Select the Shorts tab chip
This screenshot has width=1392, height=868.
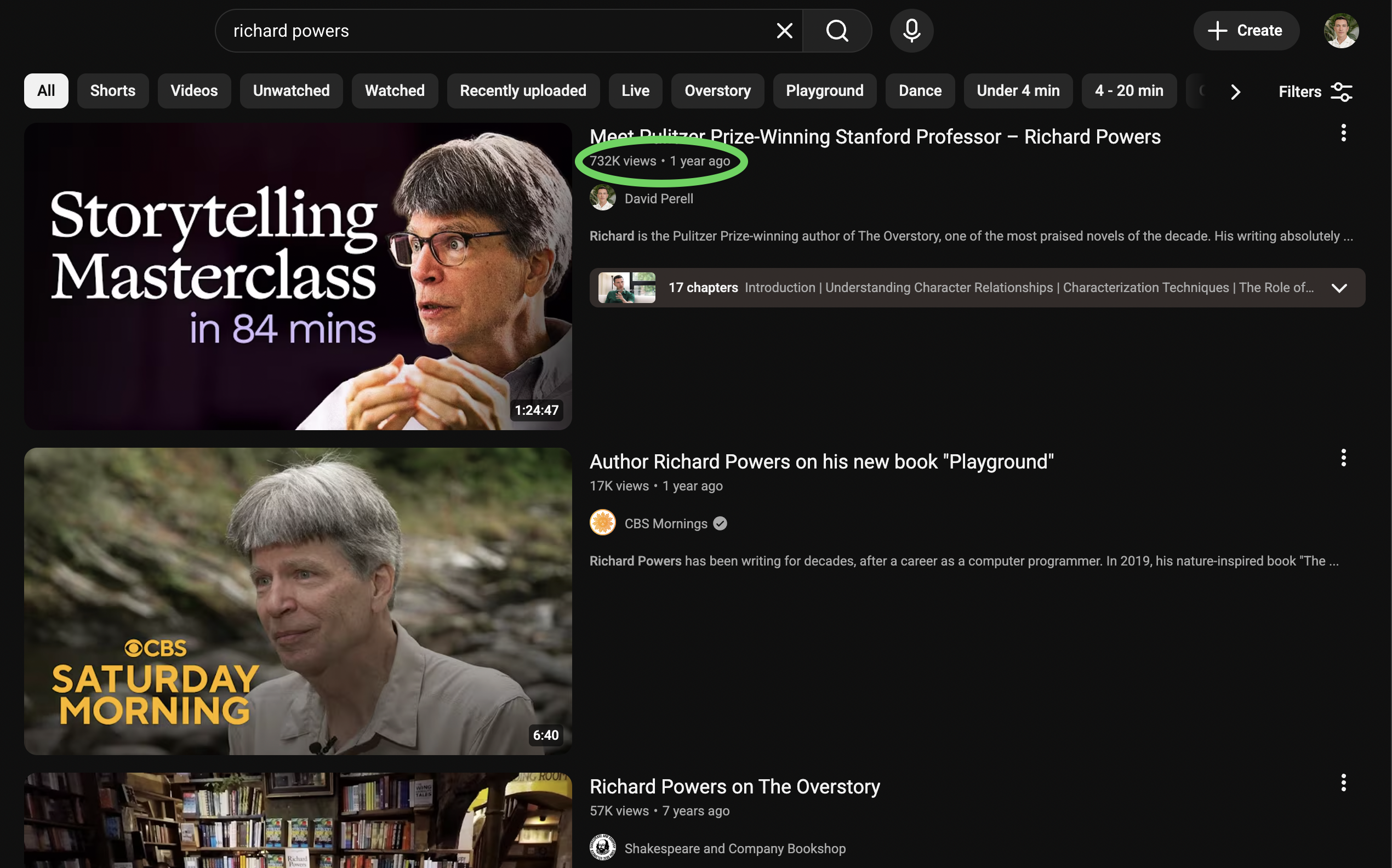[112, 91]
